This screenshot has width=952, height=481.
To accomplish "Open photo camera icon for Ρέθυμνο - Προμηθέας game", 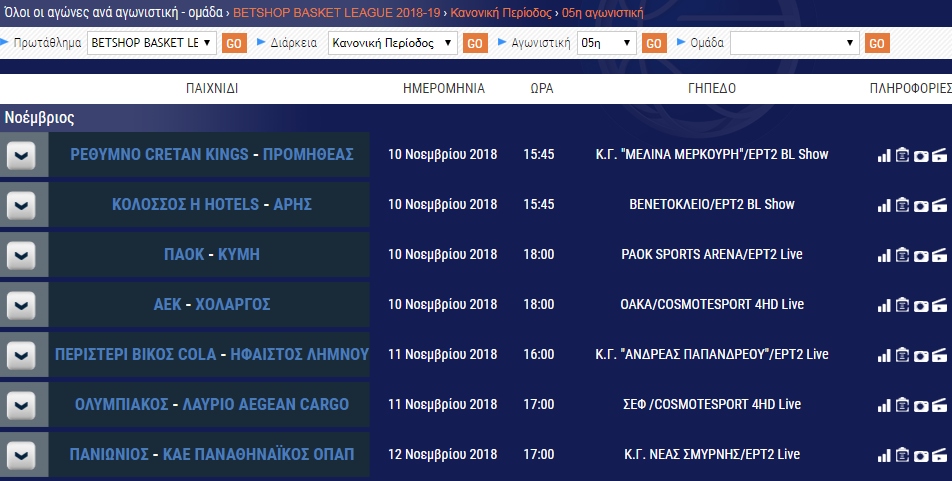I will pos(921,156).
